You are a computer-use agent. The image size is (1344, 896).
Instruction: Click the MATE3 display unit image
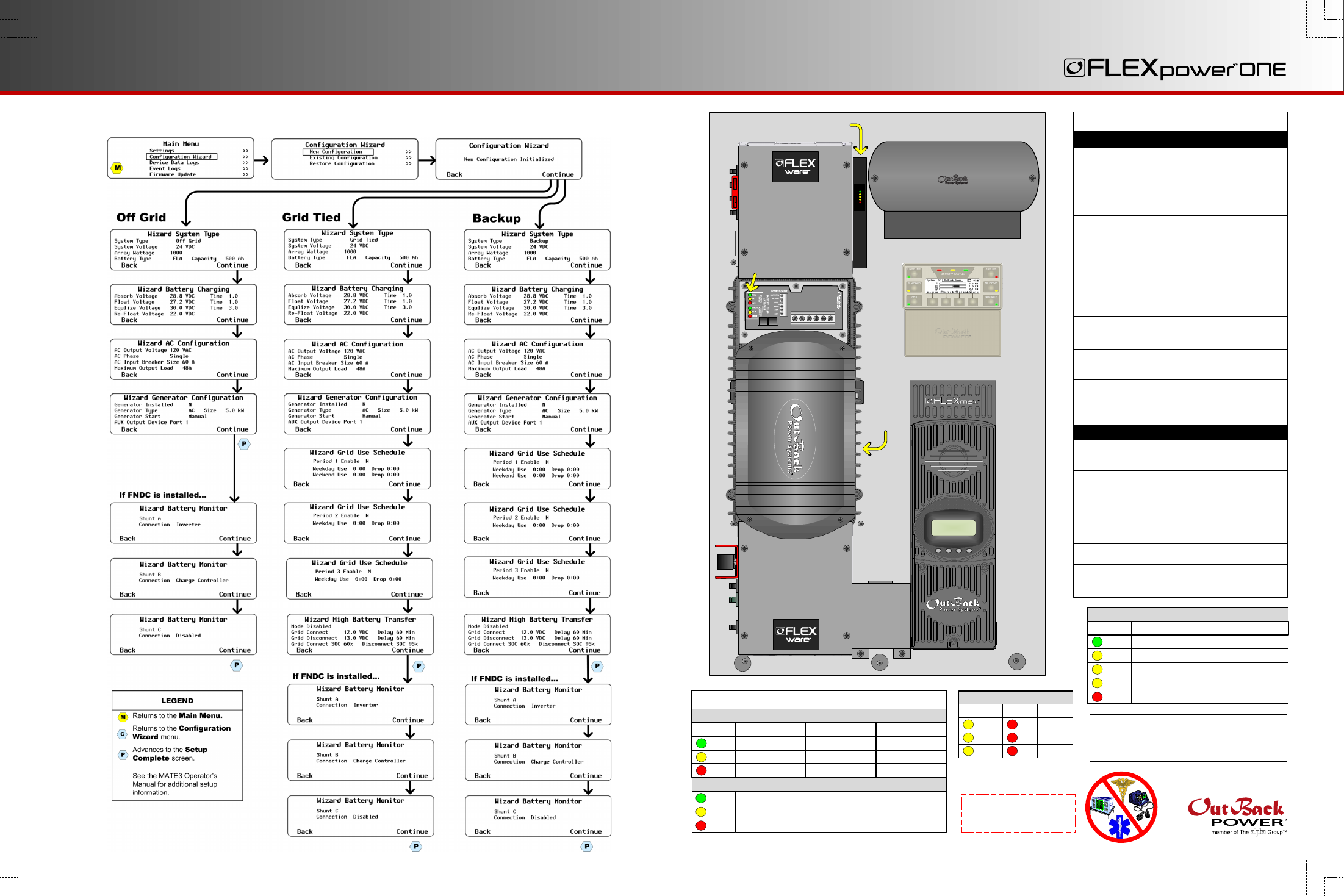tap(952, 310)
